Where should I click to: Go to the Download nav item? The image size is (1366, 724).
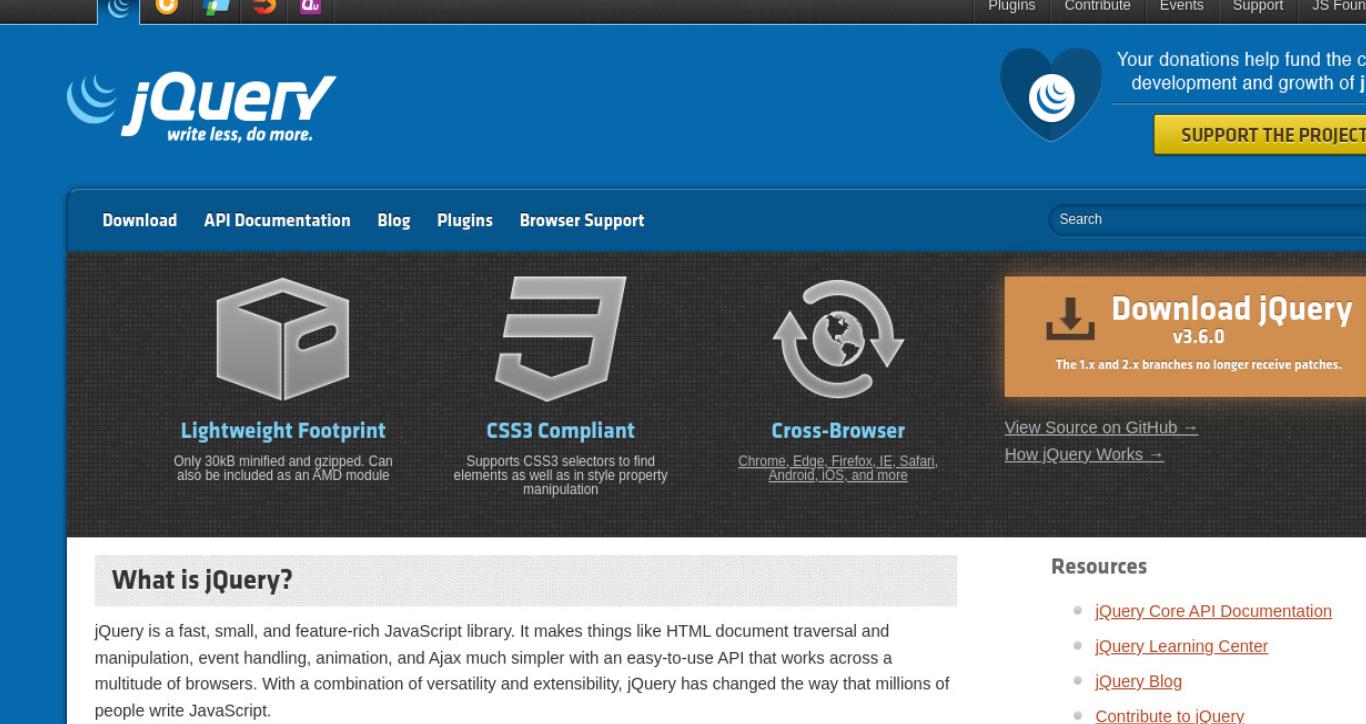click(140, 220)
